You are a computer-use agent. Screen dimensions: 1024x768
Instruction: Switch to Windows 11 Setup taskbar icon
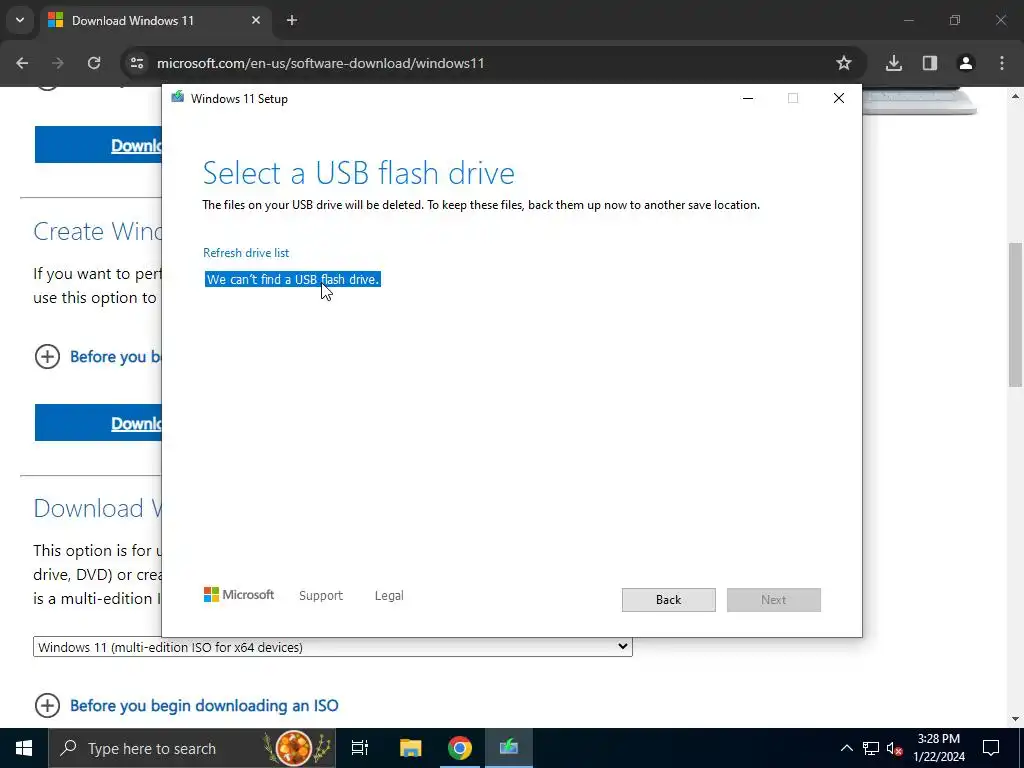pyautogui.click(x=509, y=748)
